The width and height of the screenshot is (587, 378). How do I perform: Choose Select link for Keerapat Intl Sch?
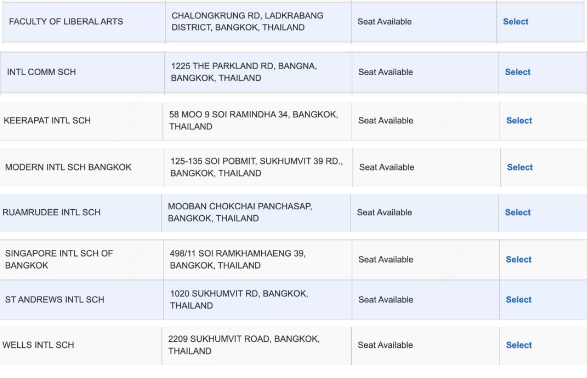pos(519,121)
